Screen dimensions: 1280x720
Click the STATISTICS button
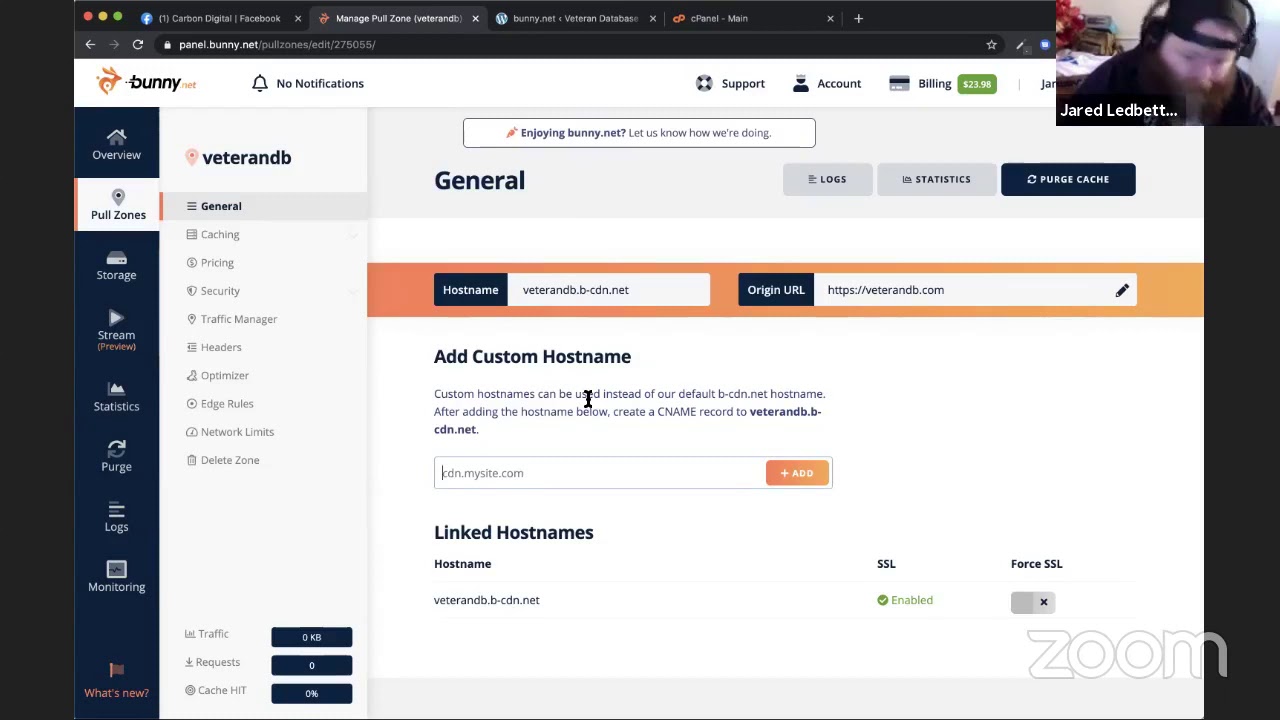936,180
